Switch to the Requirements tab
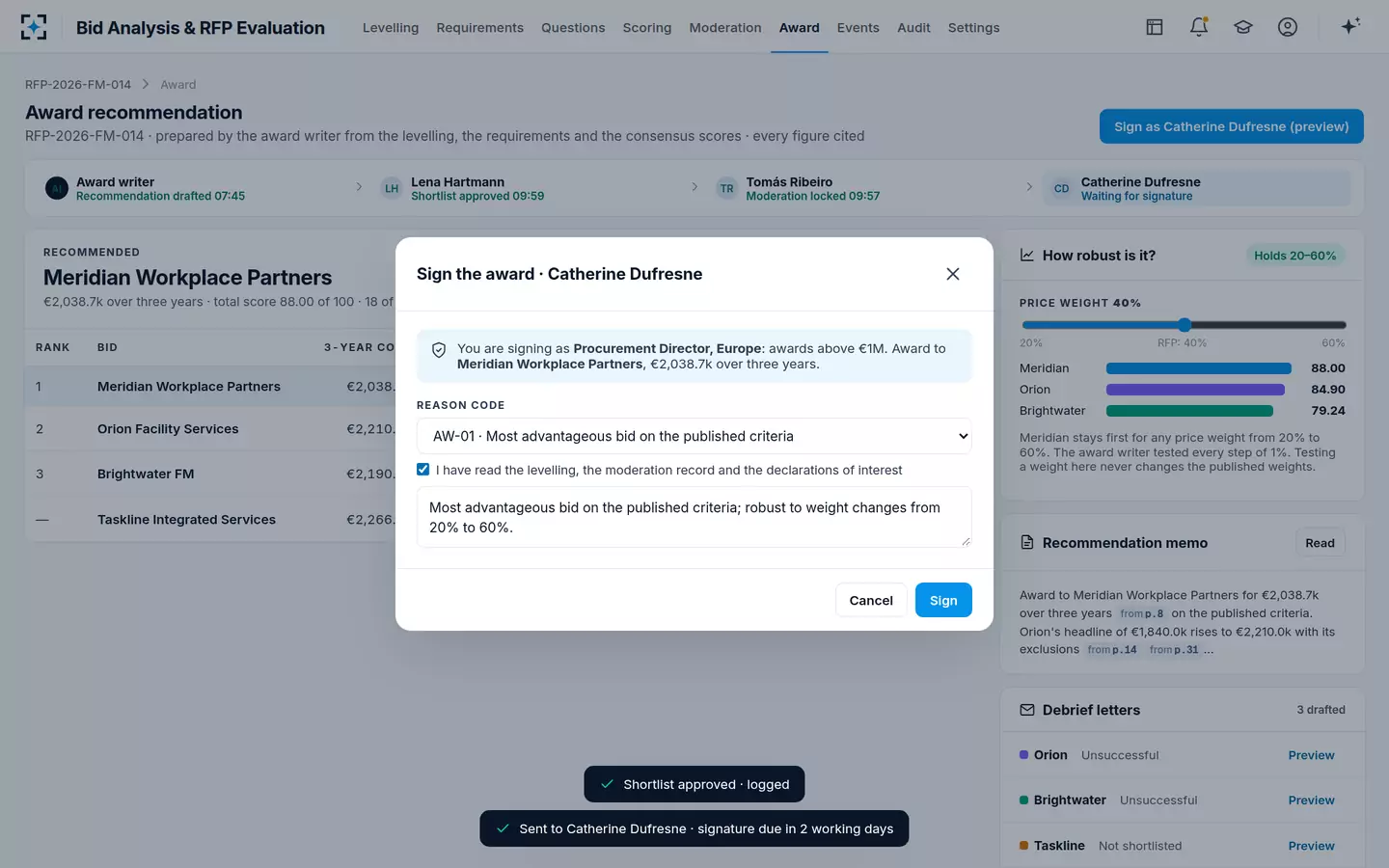This screenshot has height=868, width=1389. coord(479,27)
